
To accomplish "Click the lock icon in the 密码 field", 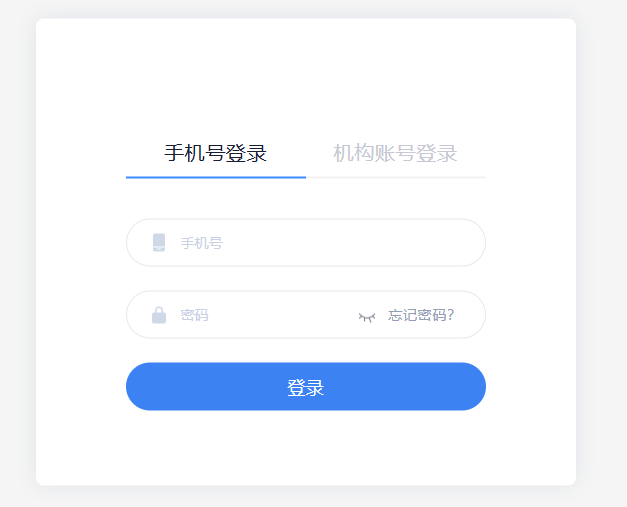I will click(x=159, y=315).
